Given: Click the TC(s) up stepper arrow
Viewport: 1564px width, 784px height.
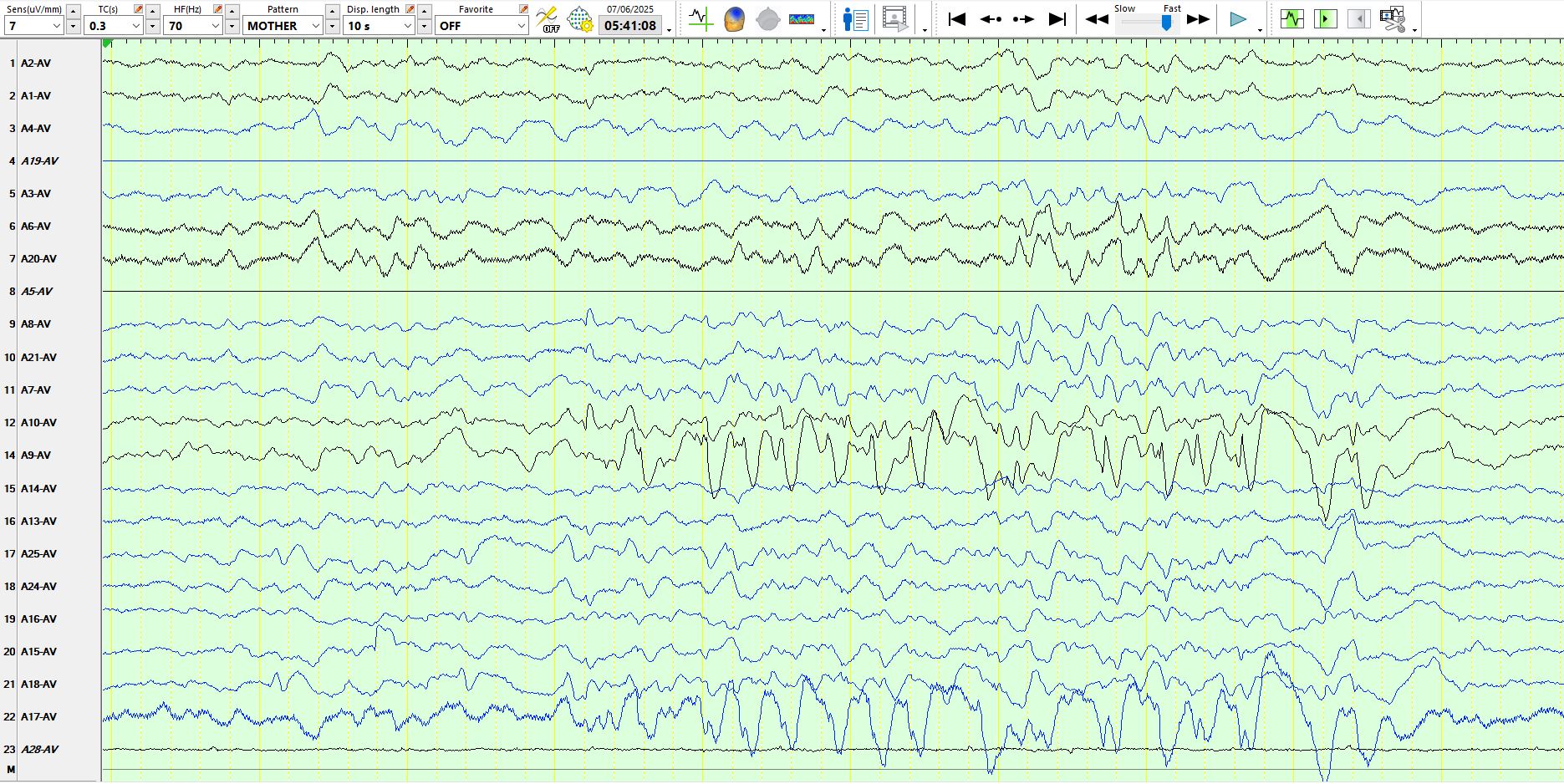Looking at the screenshot, I should (x=152, y=11).
